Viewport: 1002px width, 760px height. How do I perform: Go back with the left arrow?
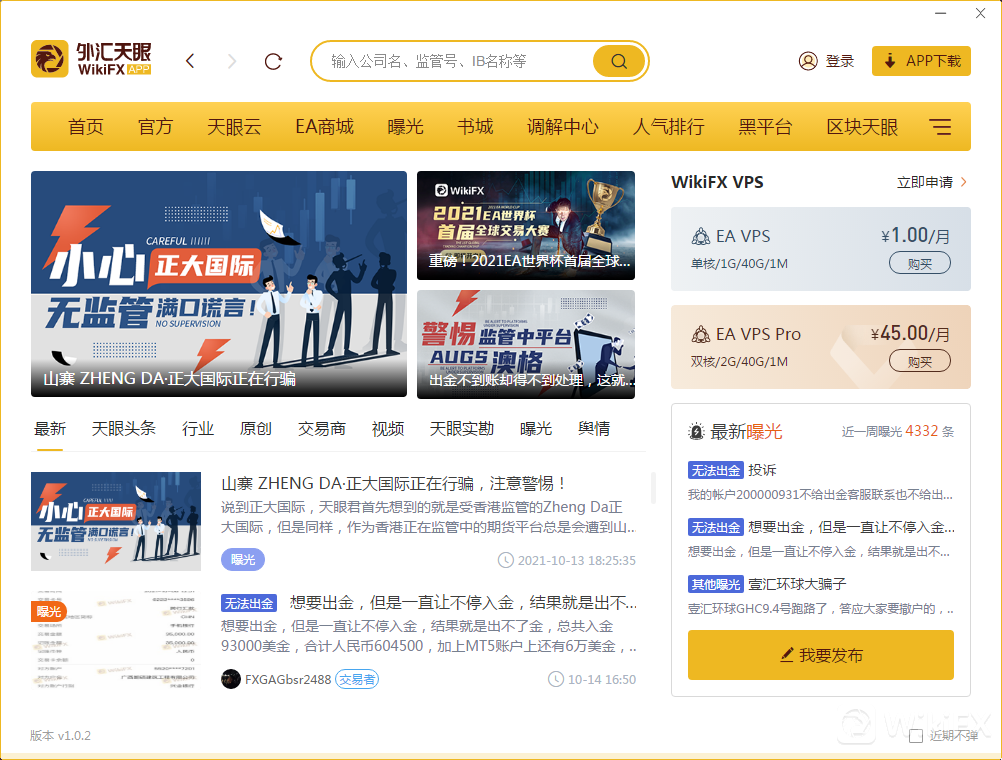pos(190,61)
